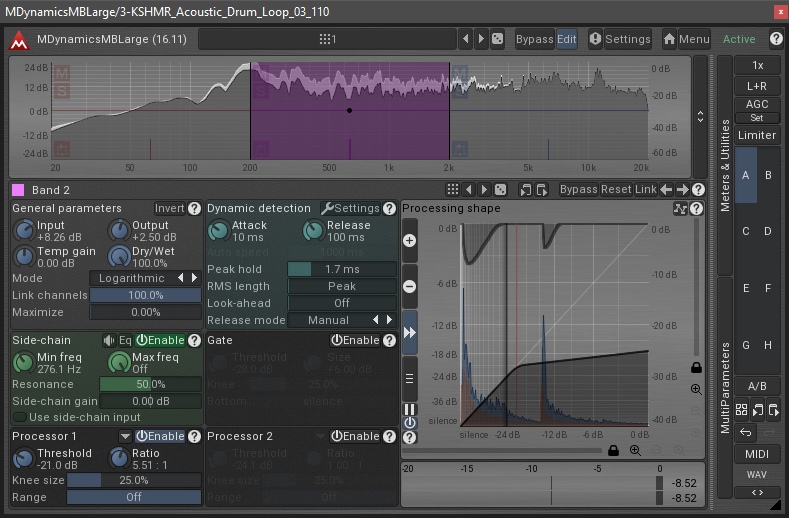
Task: Toggle the Processing shape power button
Action: pyautogui.click(x=410, y=423)
